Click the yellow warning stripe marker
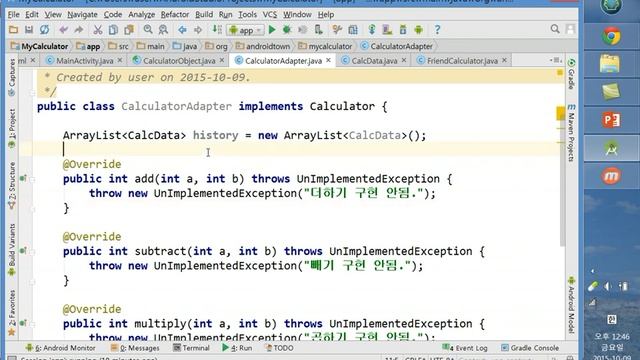Image resolution: width=640 pixels, height=360 pixels. (x=560, y=113)
